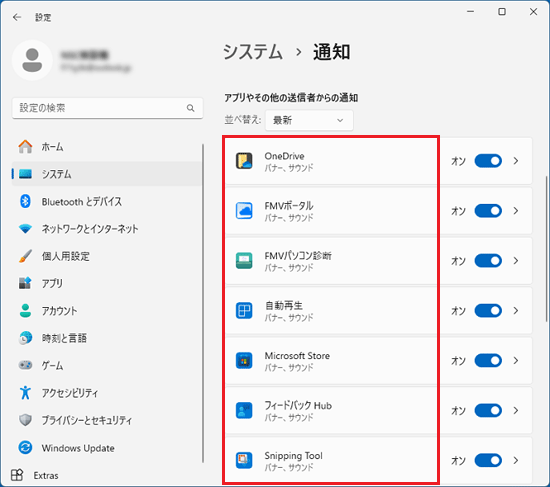Expand Microsoft Store settings chevron
The width and height of the screenshot is (550, 487).
click(x=516, y=361)
